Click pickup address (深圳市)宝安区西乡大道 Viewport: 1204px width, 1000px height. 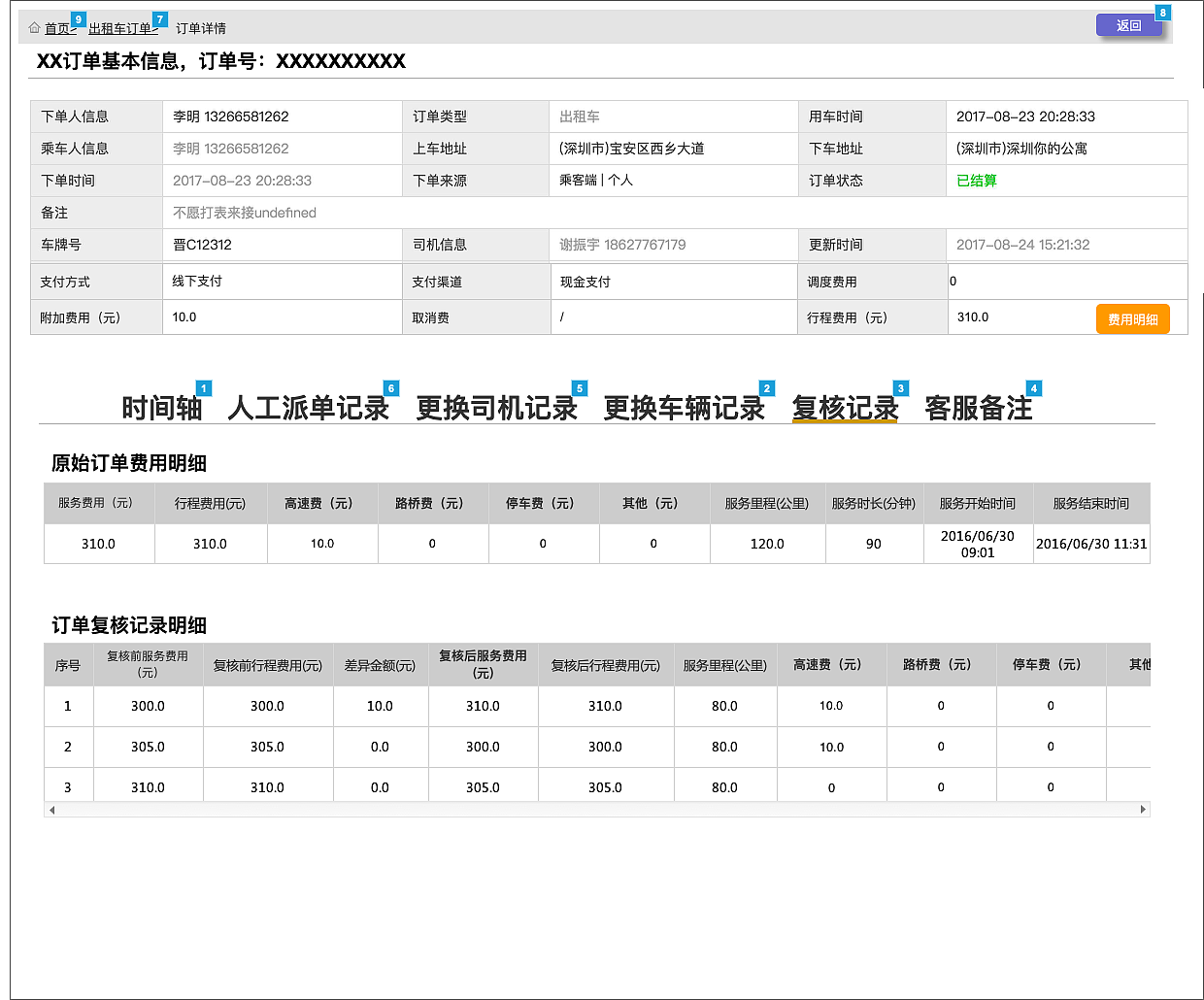click(x=632, y=149)
